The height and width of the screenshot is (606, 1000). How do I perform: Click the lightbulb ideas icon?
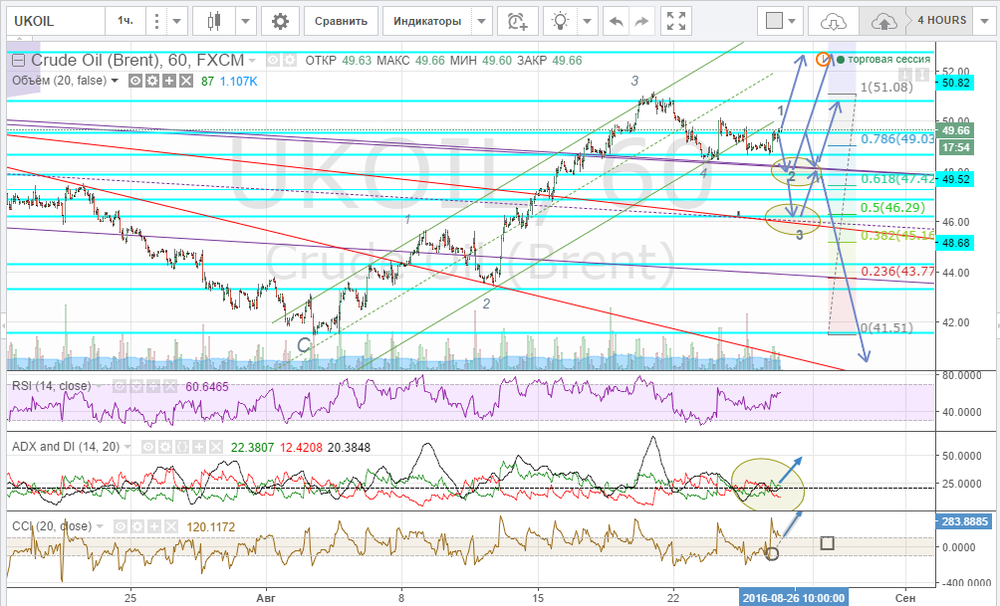[560, 21]
